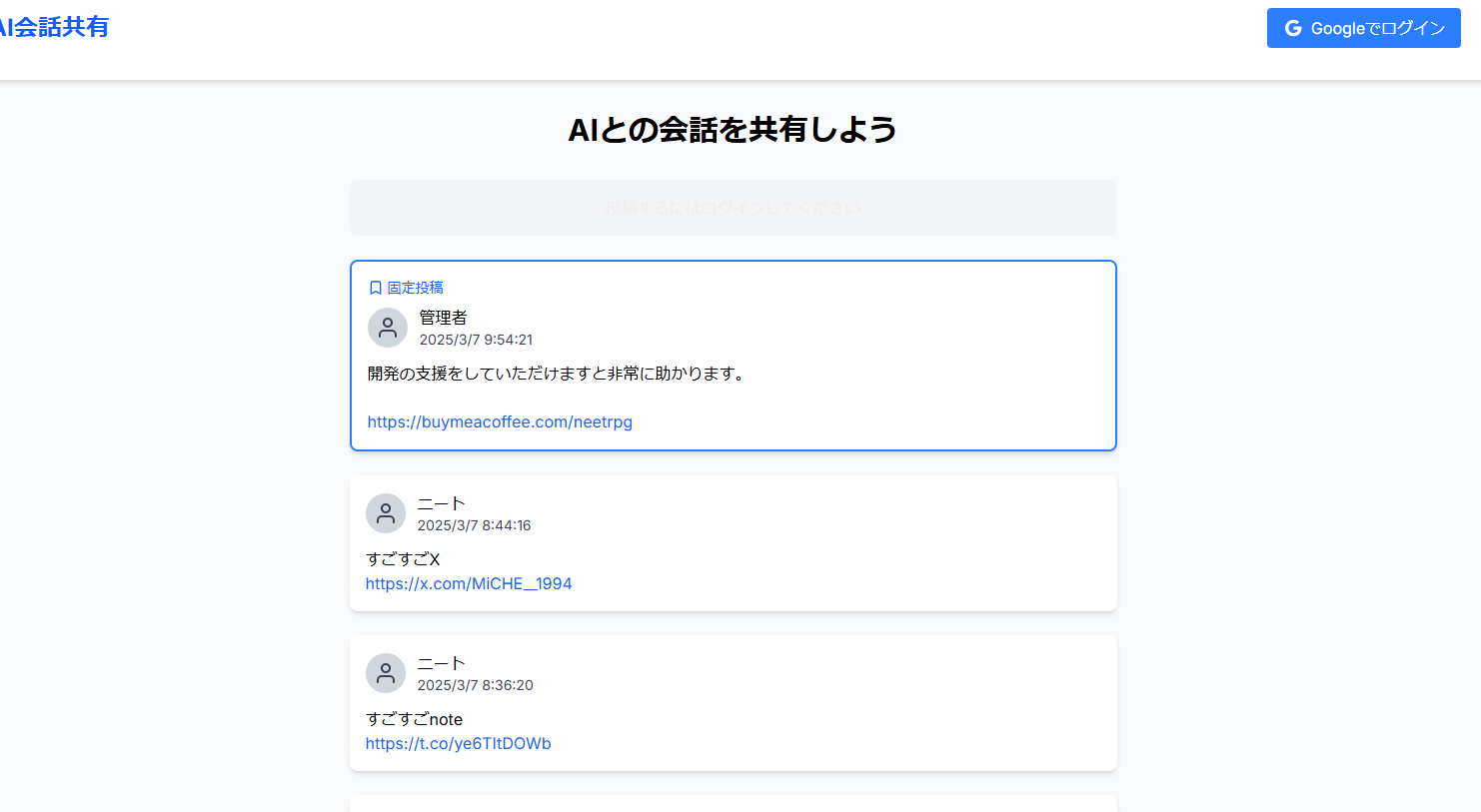Open the buymeacoffee.com/neetrpg link
Viewport: 1481px width, 812px height.
click(500, 421)
